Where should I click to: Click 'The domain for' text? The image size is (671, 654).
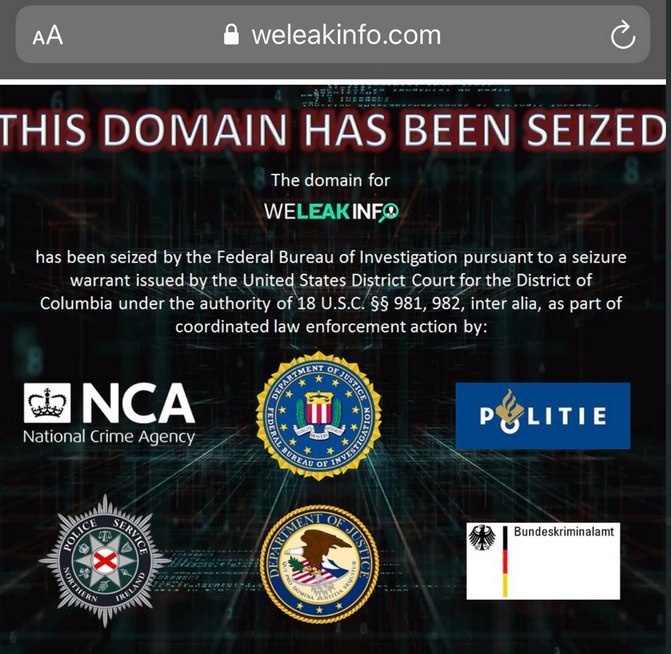[330, 180]
